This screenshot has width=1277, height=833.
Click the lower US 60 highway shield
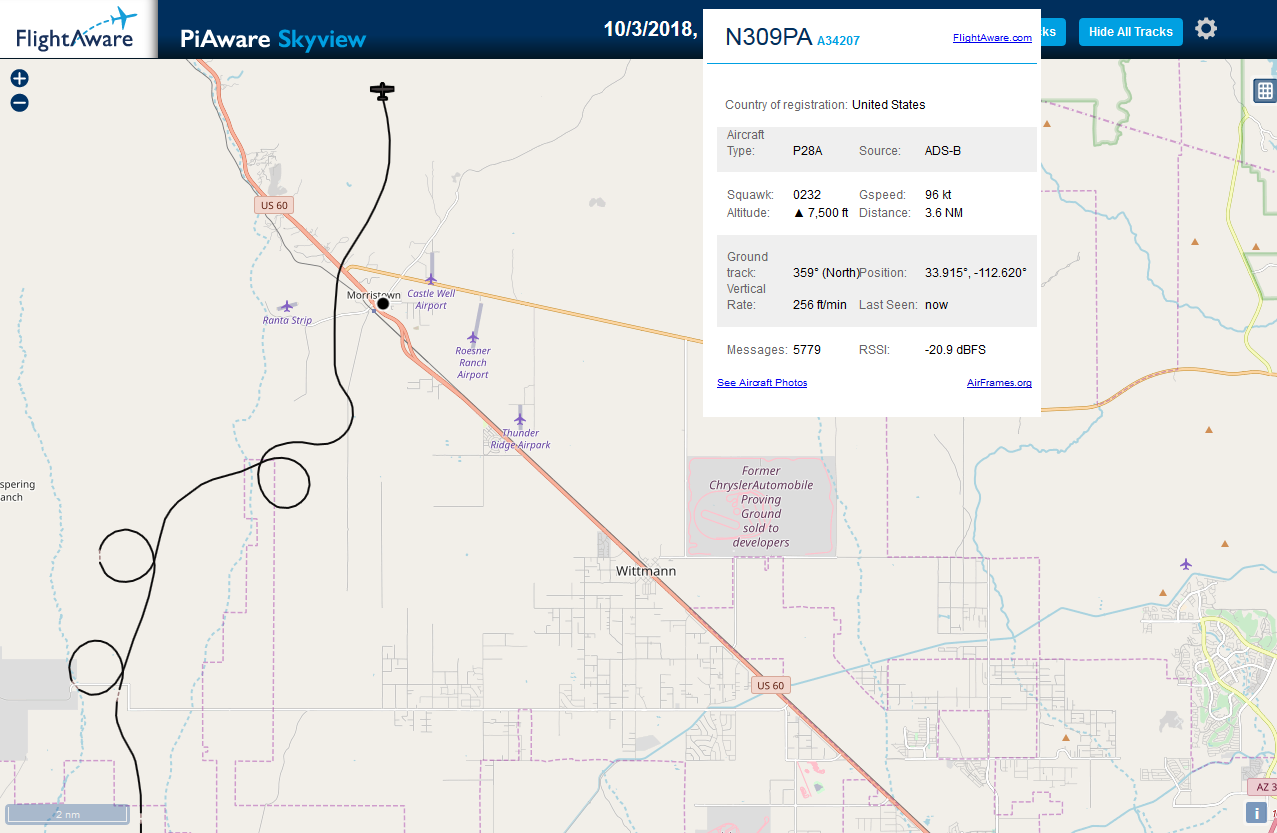pyautogui.click(x=771, y=685)
